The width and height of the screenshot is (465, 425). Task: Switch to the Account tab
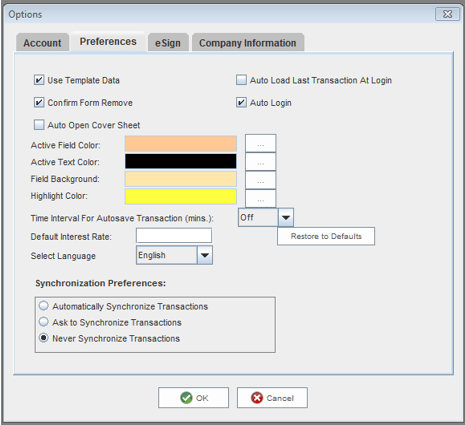pos(42,42)
